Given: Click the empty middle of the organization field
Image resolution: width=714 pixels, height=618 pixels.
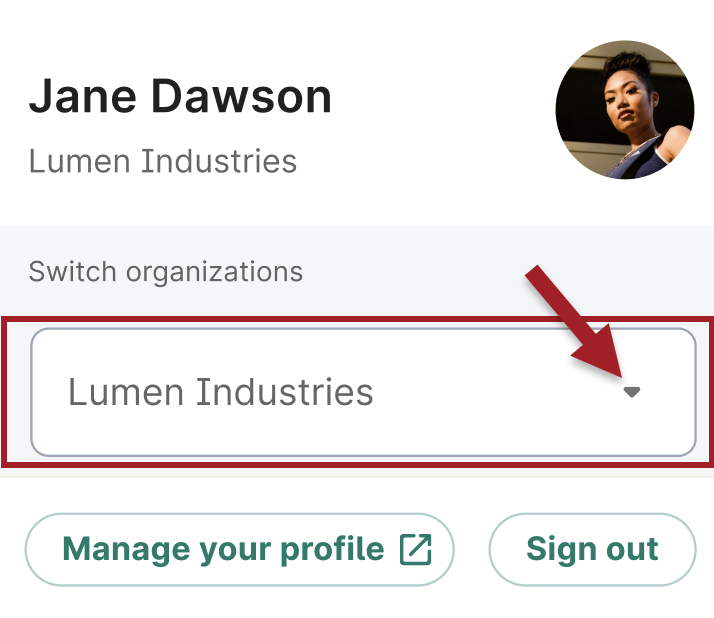Looking at the screenshot, I should click(490, 392).
